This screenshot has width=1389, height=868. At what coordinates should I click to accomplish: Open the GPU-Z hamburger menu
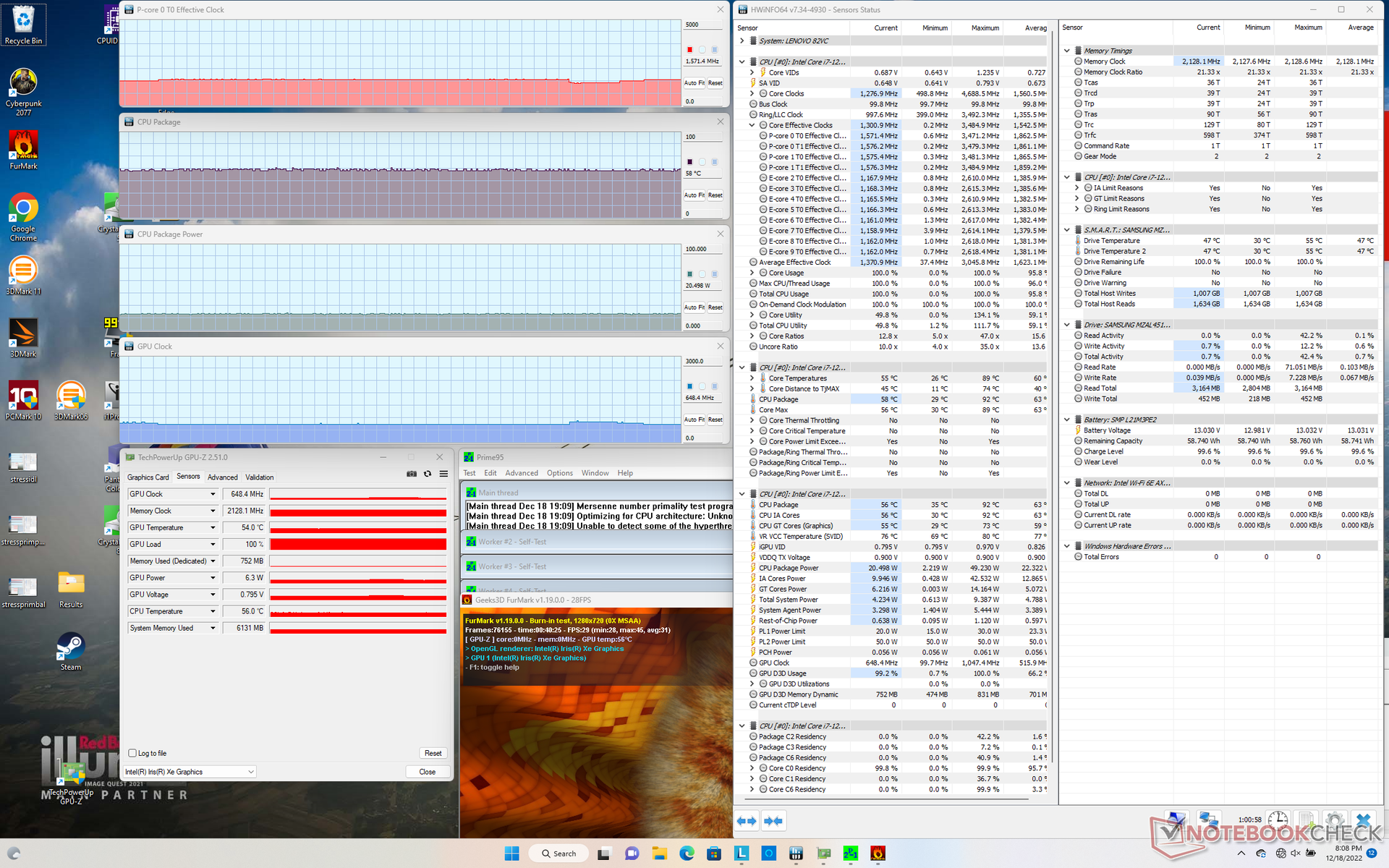point(443,474)
